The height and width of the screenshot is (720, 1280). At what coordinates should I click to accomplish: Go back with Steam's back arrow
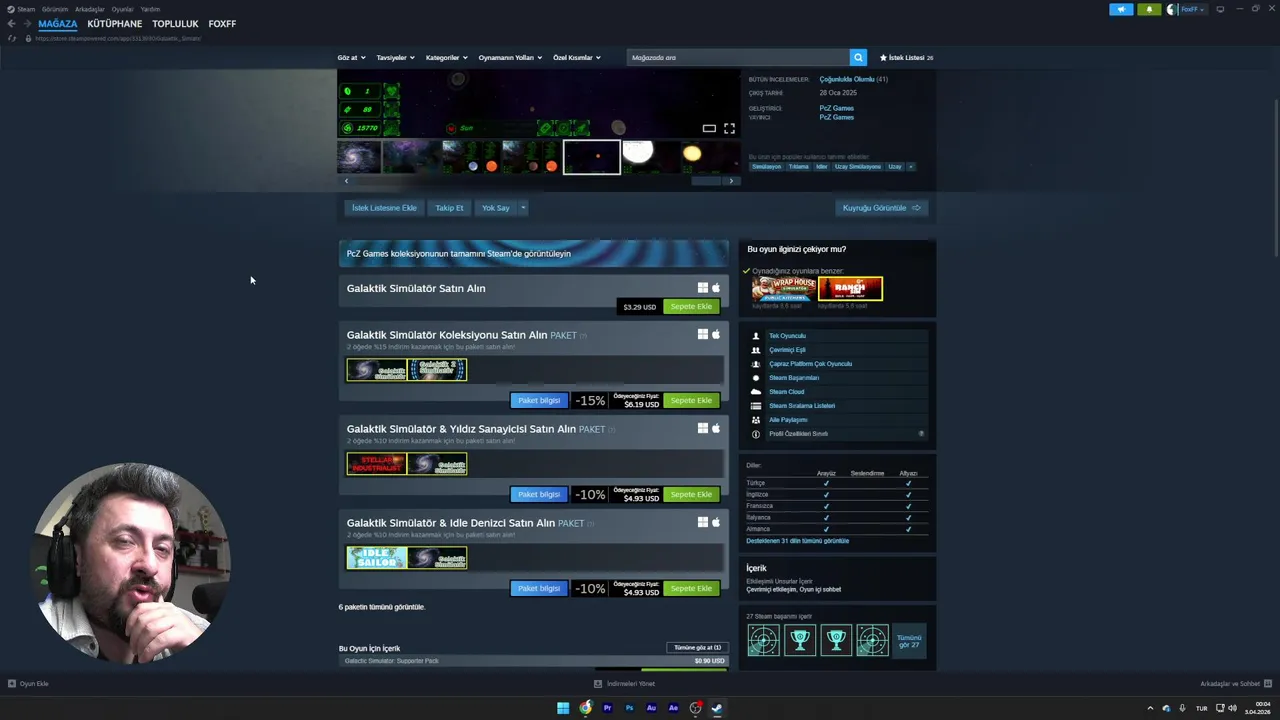click(x=11, y=24)
